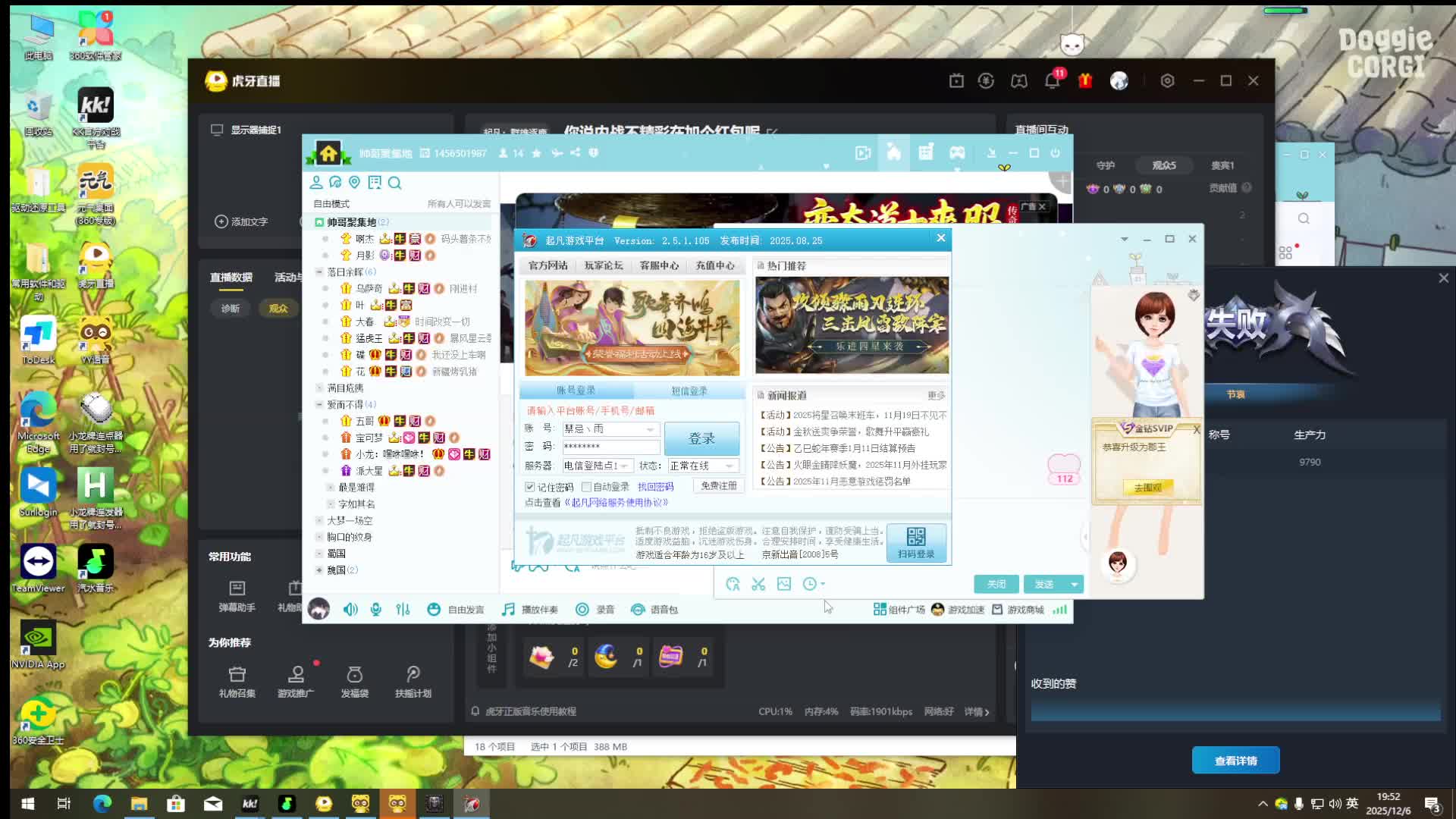Open the audio mixer settings icon
Image resolution: width=1456 pixels, height=819 pixels.
[x=403, y=610]
